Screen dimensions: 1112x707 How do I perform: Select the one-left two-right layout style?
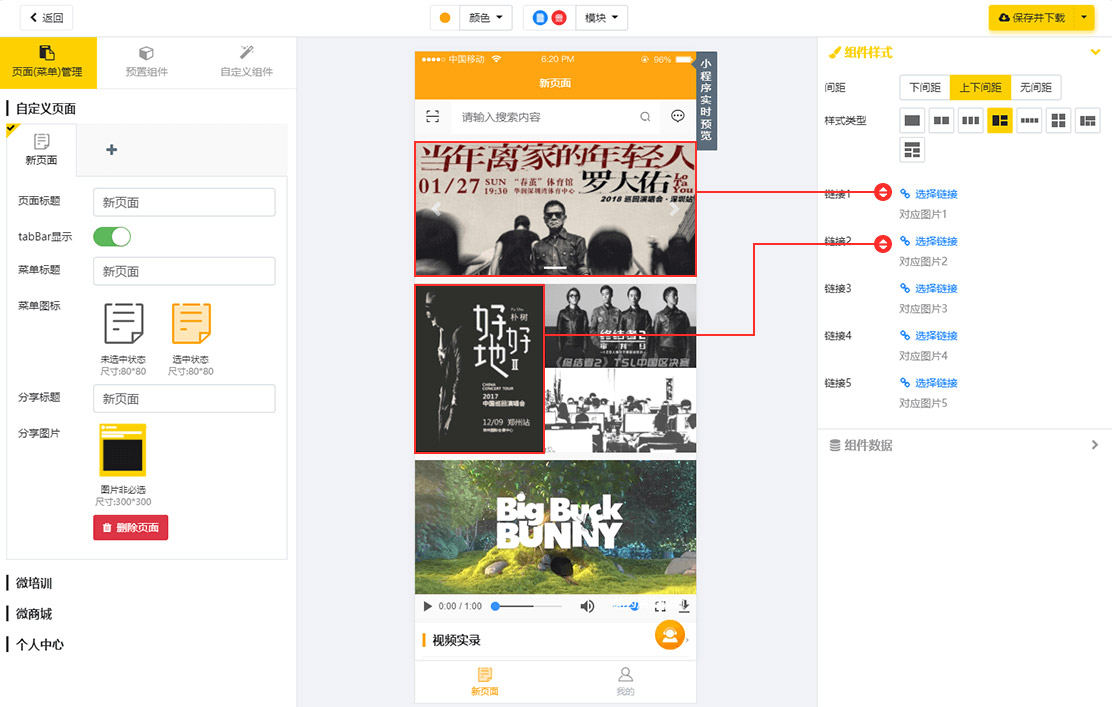tap(1000, 121)
